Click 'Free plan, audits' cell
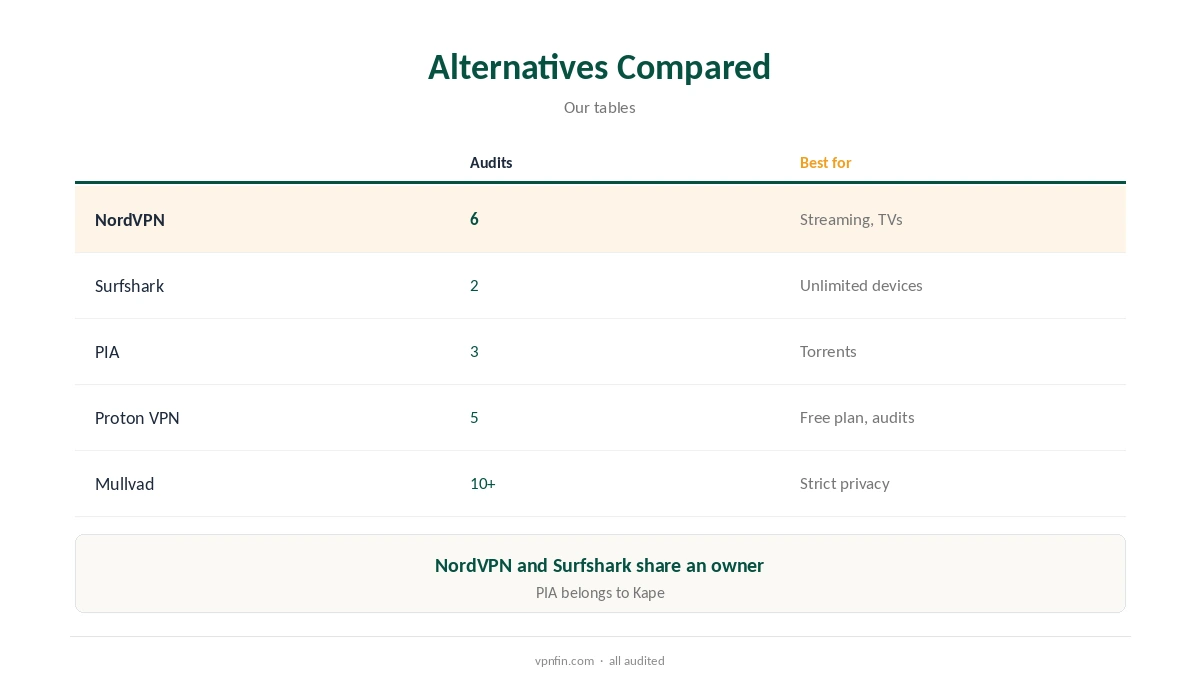The image size is (1200, 680). point(857,417)
